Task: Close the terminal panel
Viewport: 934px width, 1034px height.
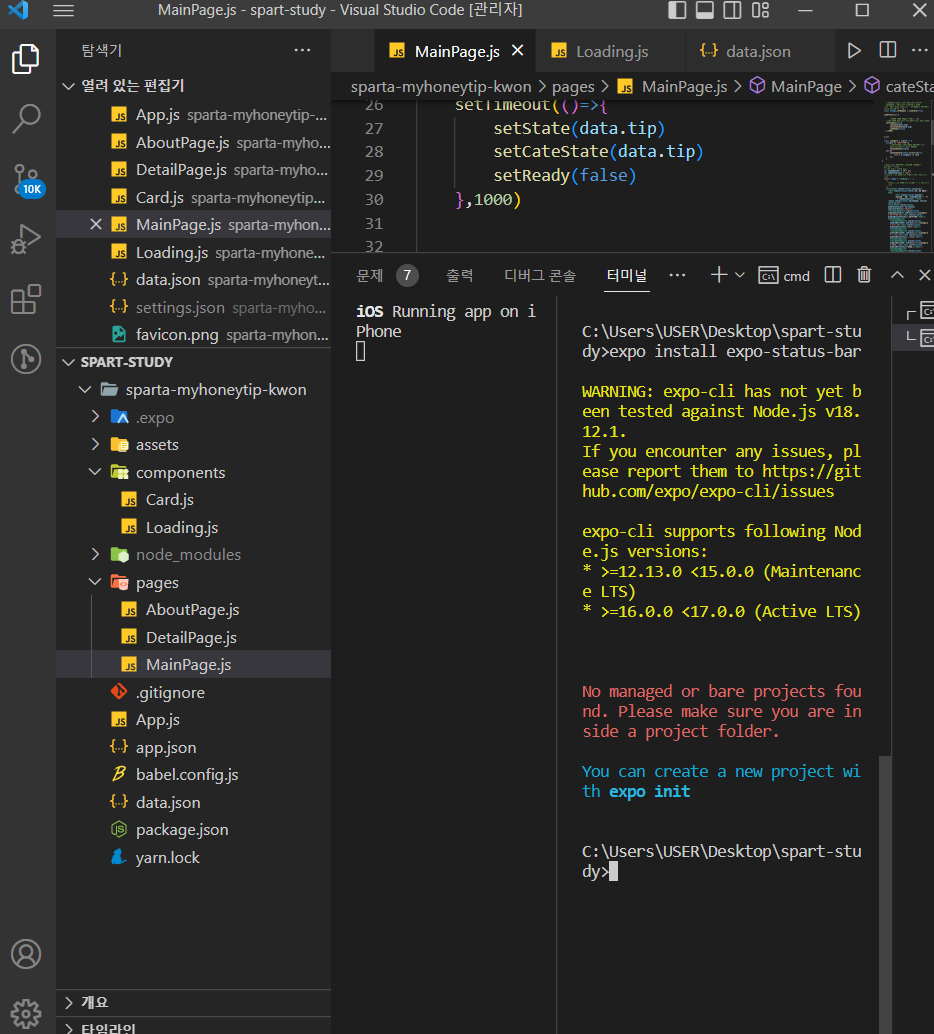Action: (x=925, y=275)
